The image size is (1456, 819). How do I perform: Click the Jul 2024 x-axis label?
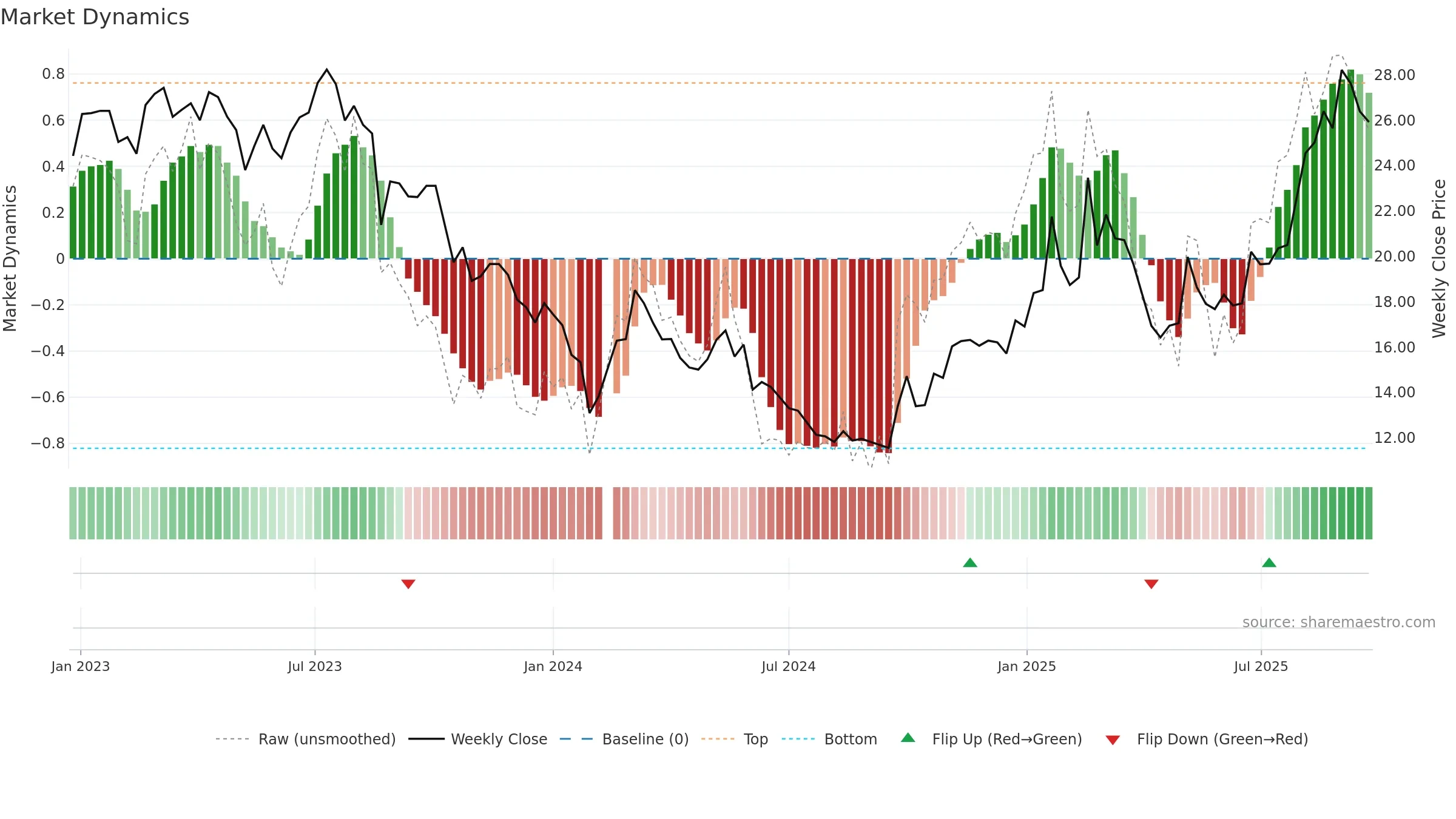point(789,666)
